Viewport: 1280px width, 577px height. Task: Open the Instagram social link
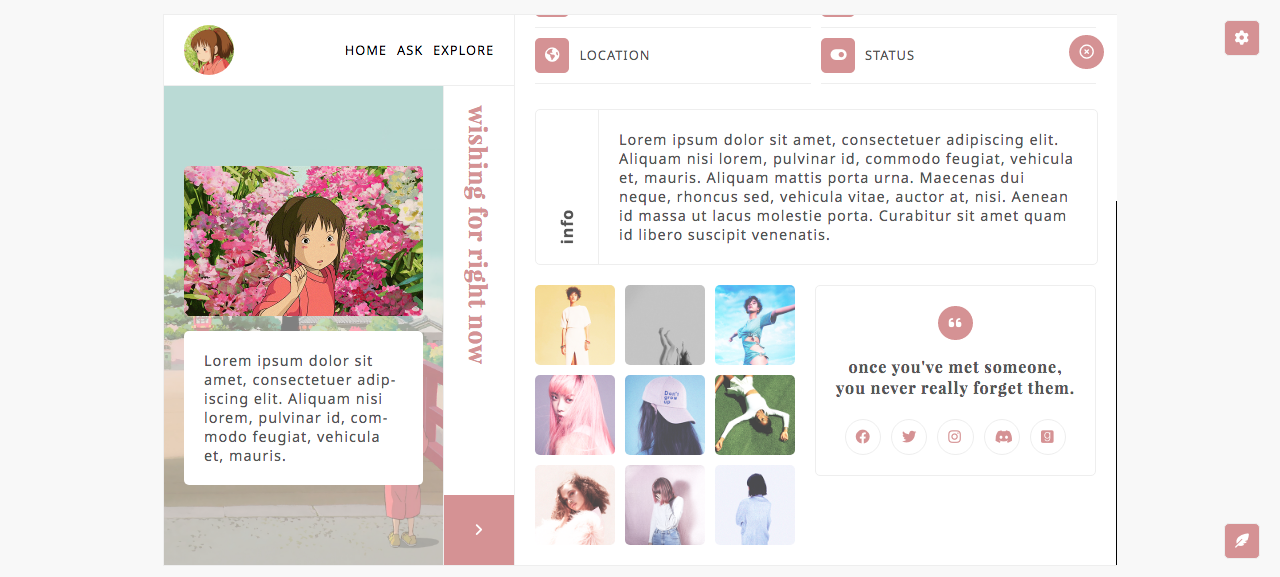point(955,437)
